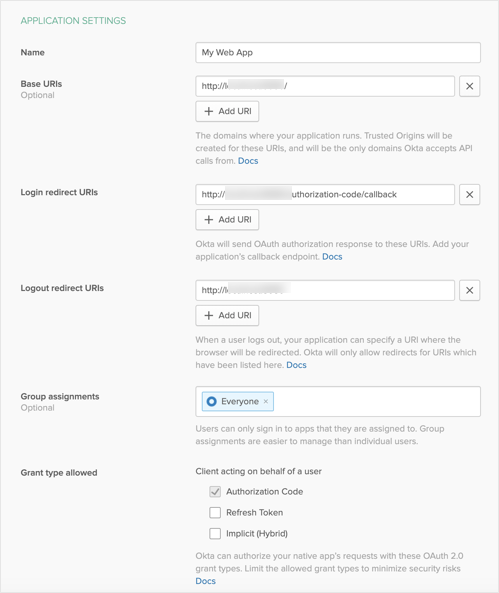
Task: Click into the Base URIs text field
Action: pyautogui.click(x=325, y=86)
